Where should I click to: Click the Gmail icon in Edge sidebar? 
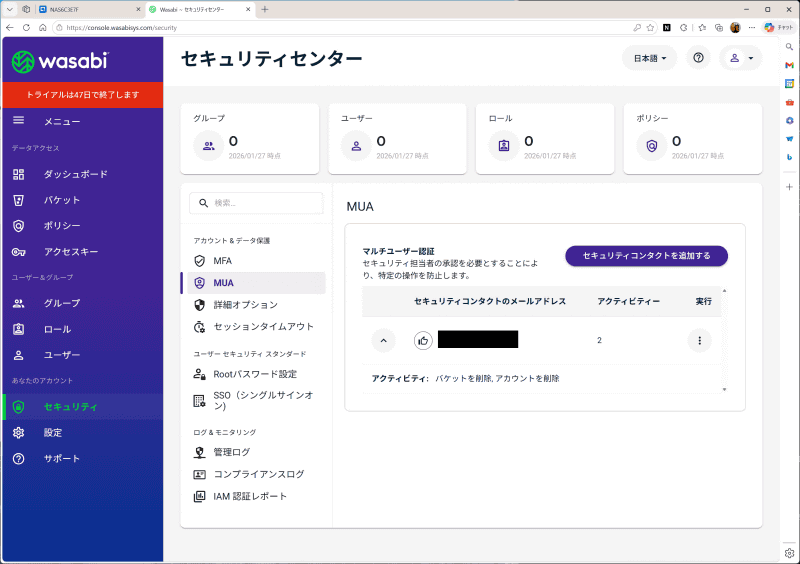coord(789,65)
